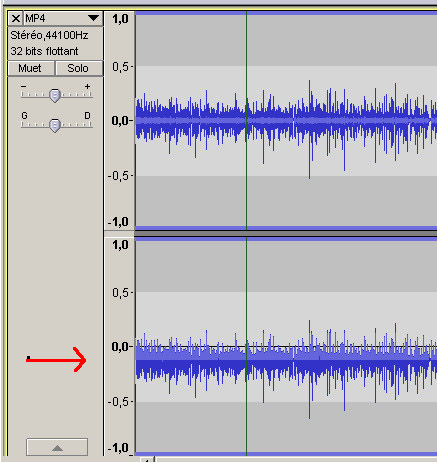Click the plus sign on the gain slider
Screen dimensions: 437x462
(x=87, y=86)
